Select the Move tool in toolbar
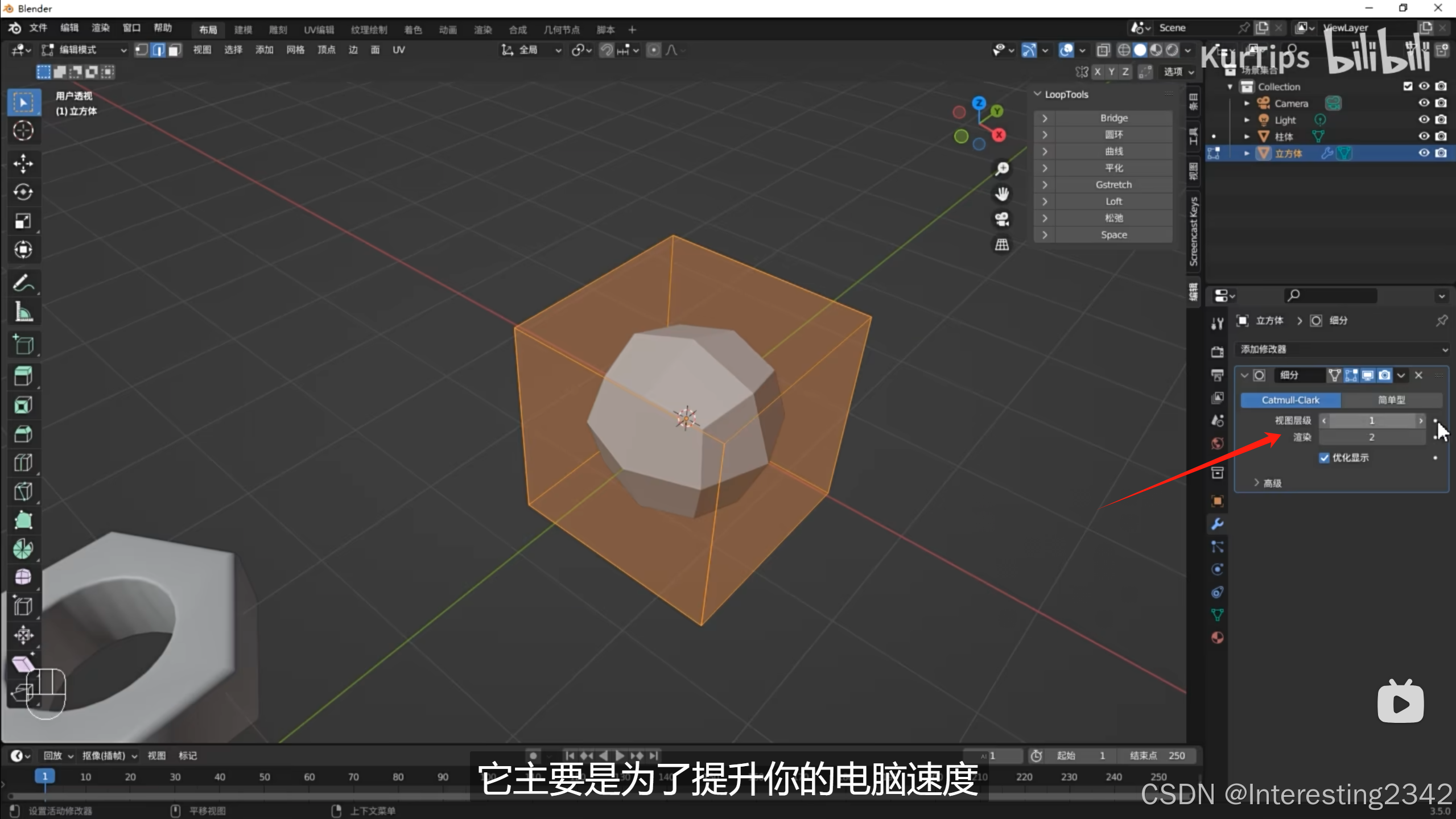Viewport: 1456px width, 819px height. tap(23, 164)
